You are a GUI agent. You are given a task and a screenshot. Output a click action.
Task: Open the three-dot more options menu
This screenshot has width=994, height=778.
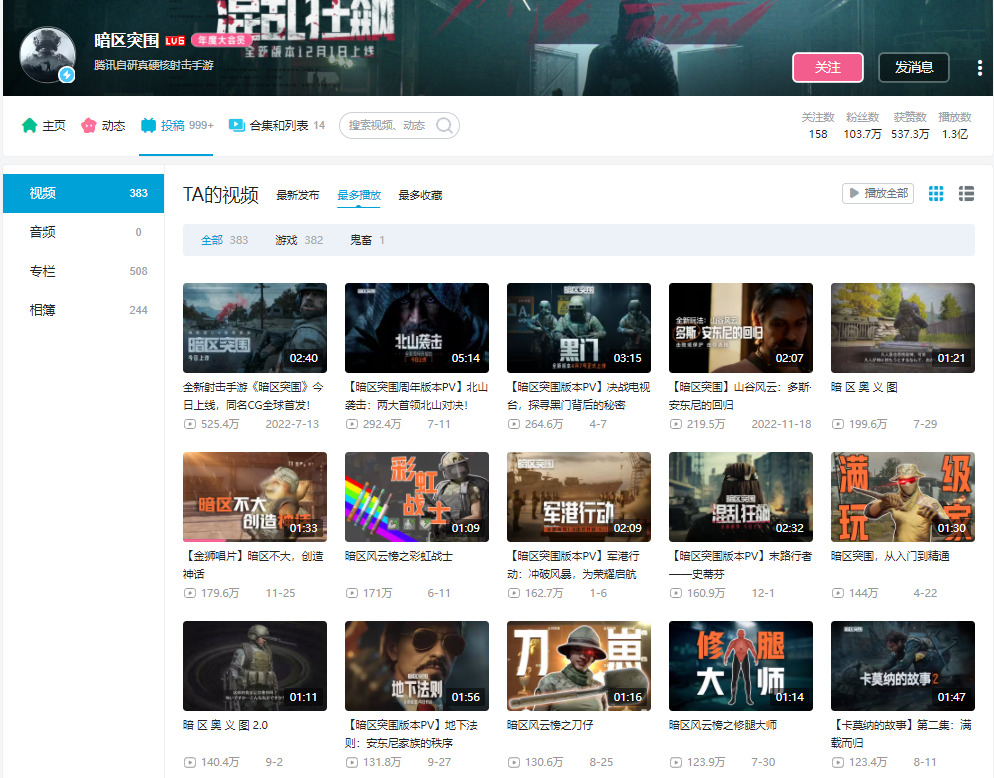[979, 68]
